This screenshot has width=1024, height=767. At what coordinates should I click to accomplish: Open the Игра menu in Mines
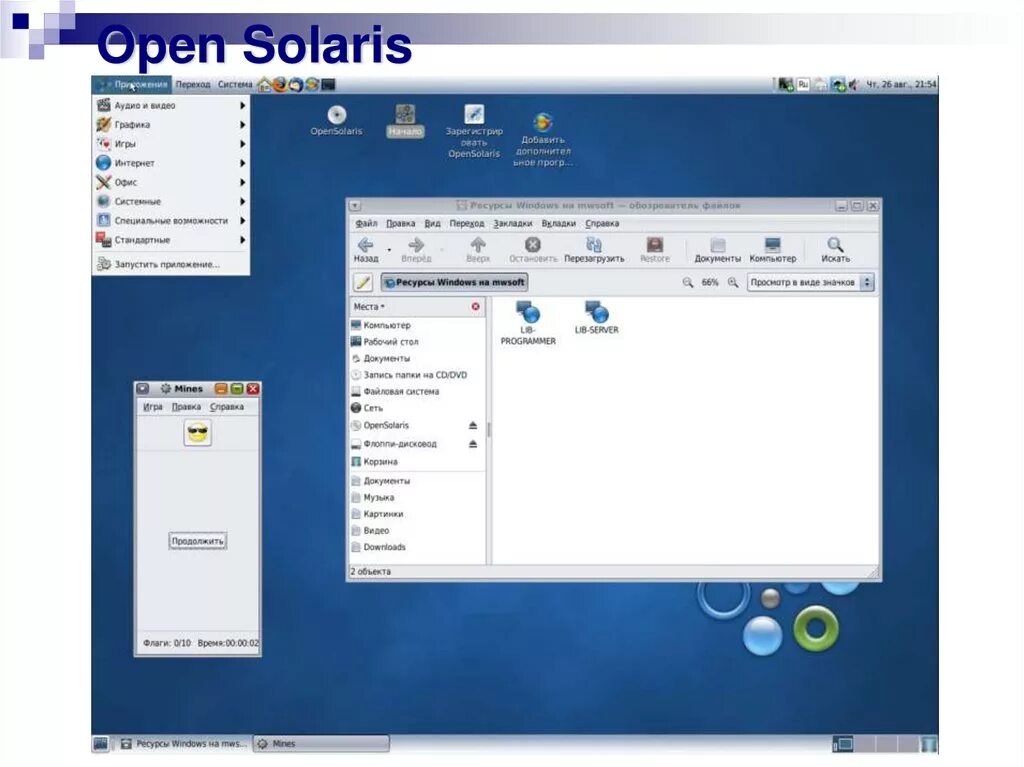pos(153,406)
